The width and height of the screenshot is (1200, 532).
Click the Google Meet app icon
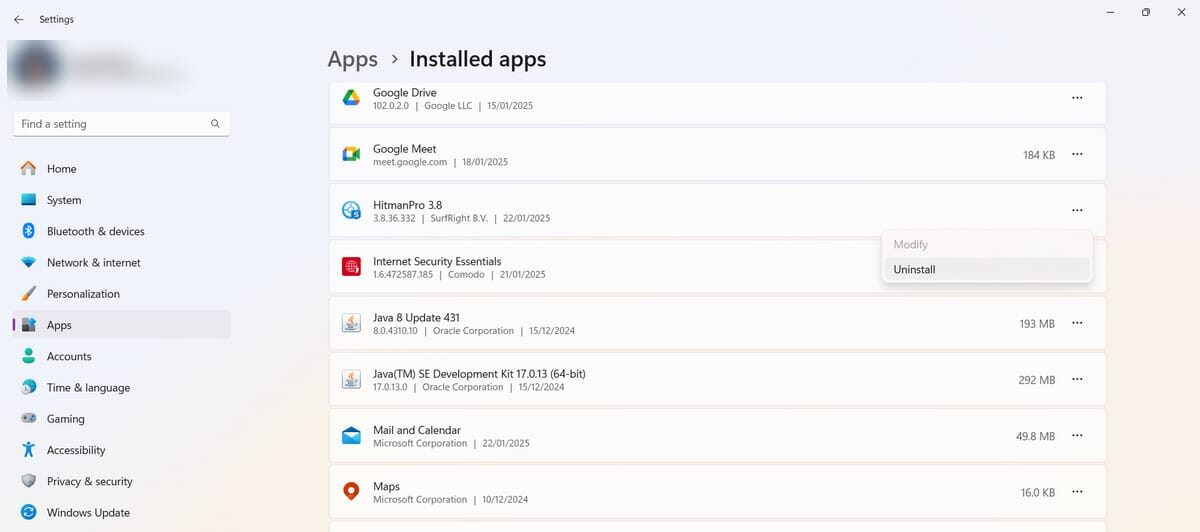click(351, 154)
